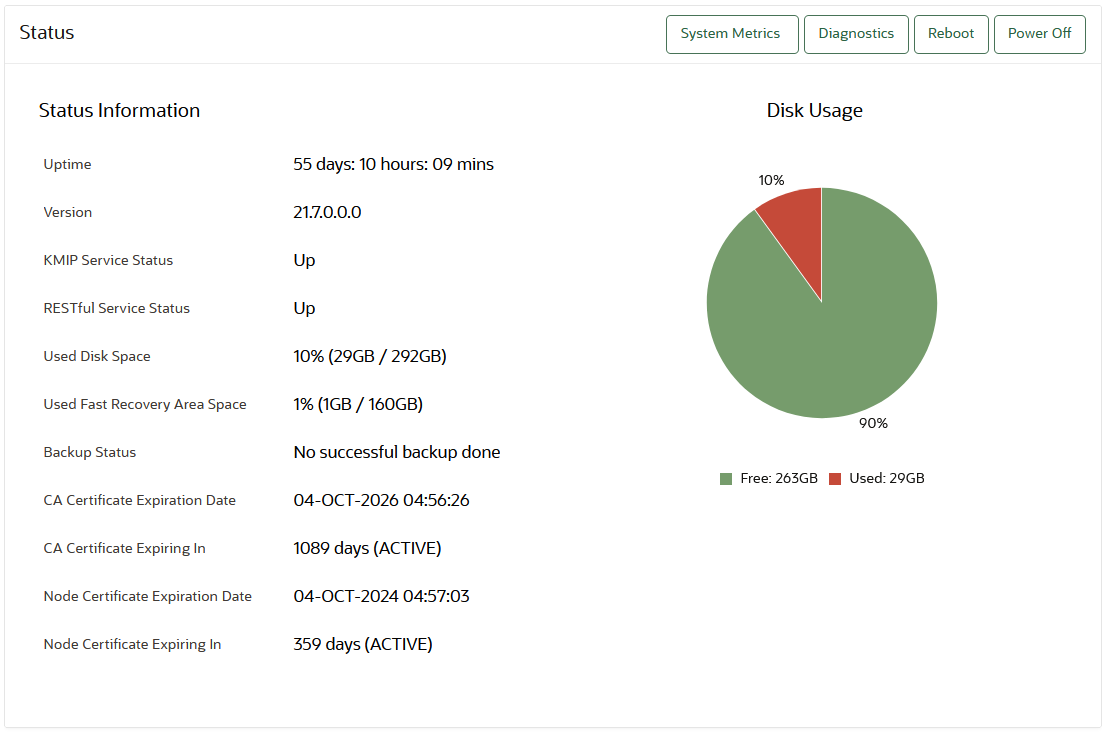The width and height of the screenshot is (1109, 735).
Task: Click the RESTful Service Status Up value
Action: coord(304,308)
